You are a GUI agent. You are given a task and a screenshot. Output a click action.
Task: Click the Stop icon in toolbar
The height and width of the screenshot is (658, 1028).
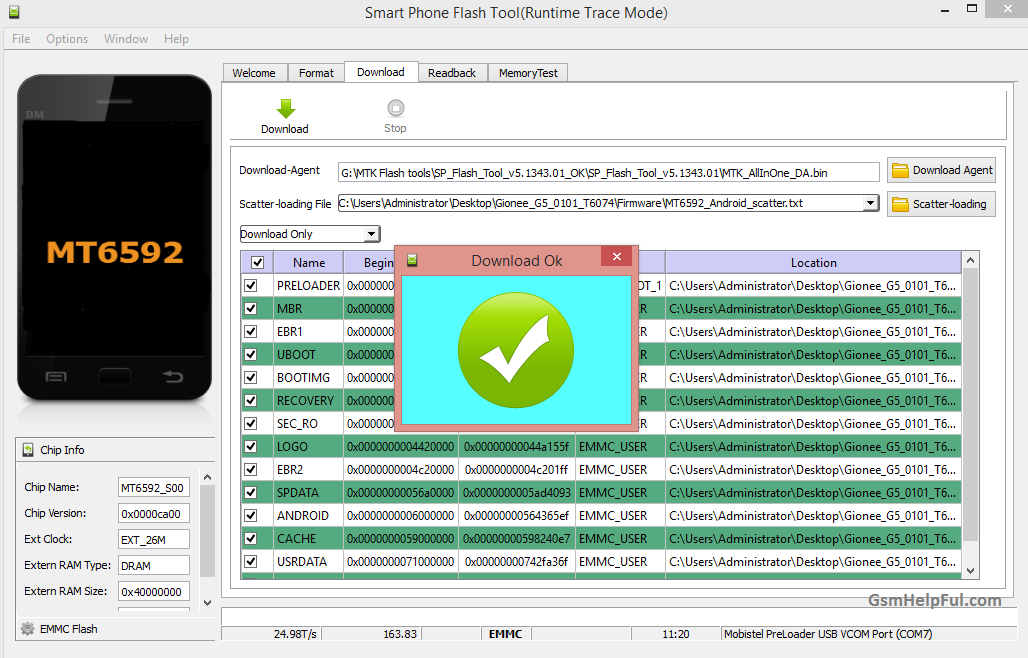(x=395, y=107)
